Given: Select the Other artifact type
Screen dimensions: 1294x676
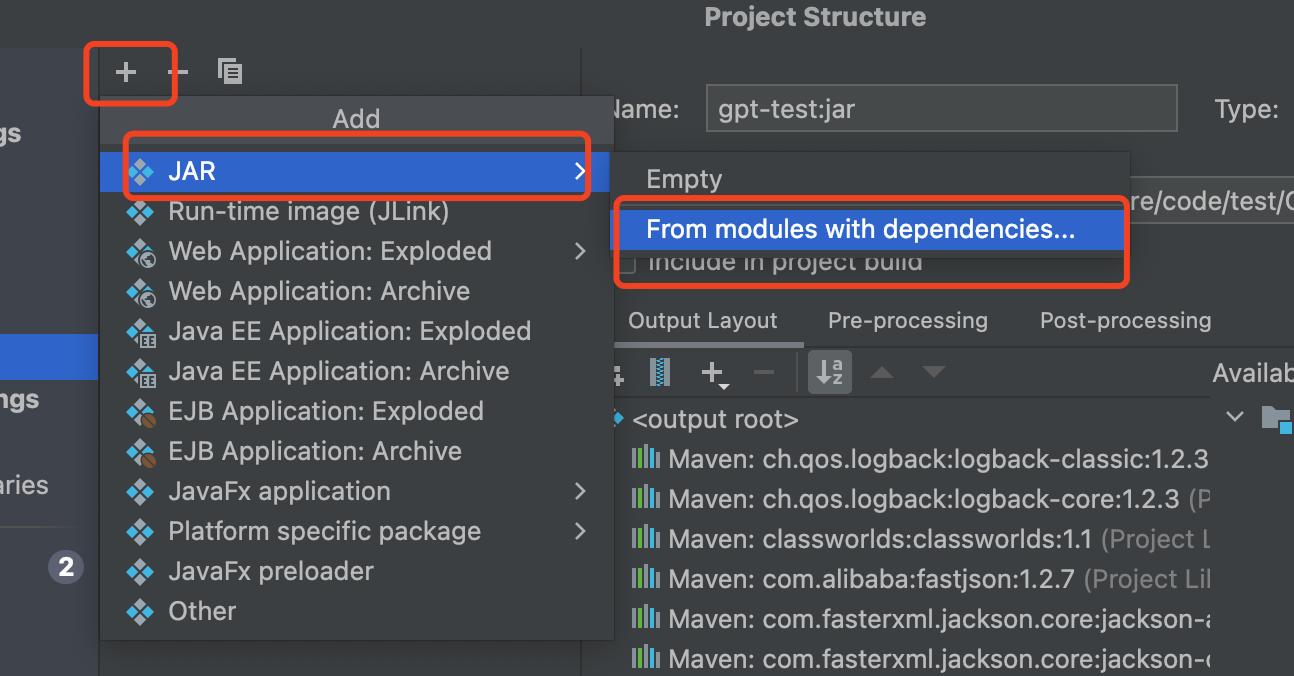Looking at the screenshot, I should click(x=202, y=611).
